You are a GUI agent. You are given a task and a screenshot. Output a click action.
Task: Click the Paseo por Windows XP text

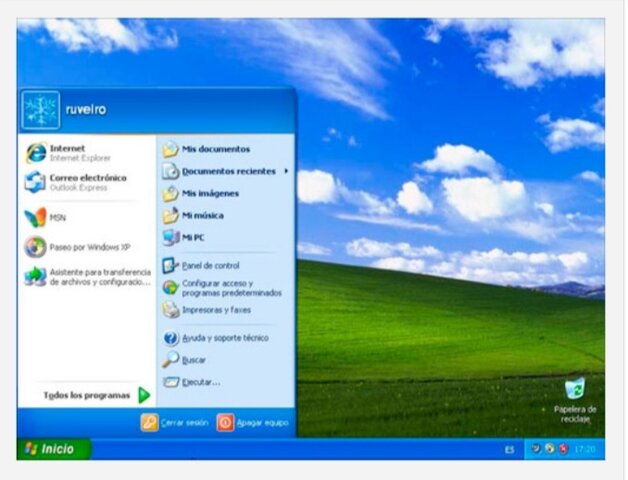[90, 247]
